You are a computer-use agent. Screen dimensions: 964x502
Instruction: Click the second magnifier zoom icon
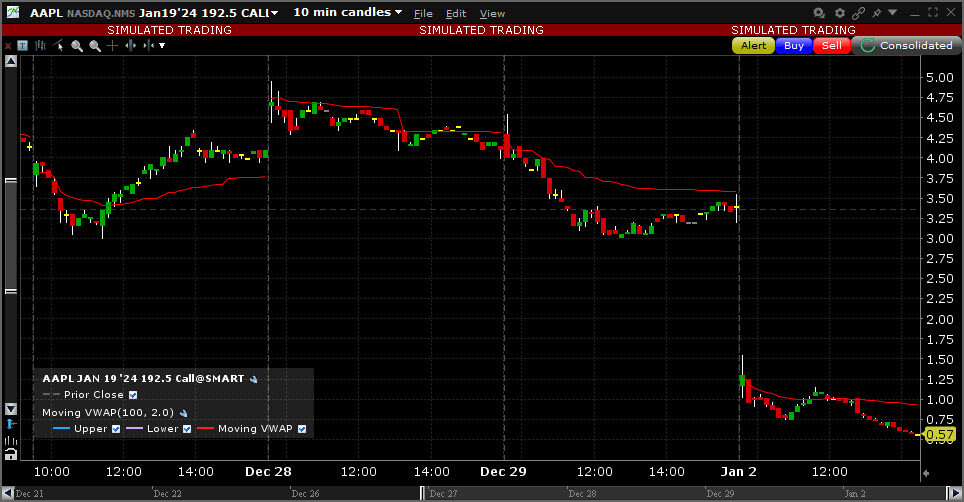click(95, 45)
